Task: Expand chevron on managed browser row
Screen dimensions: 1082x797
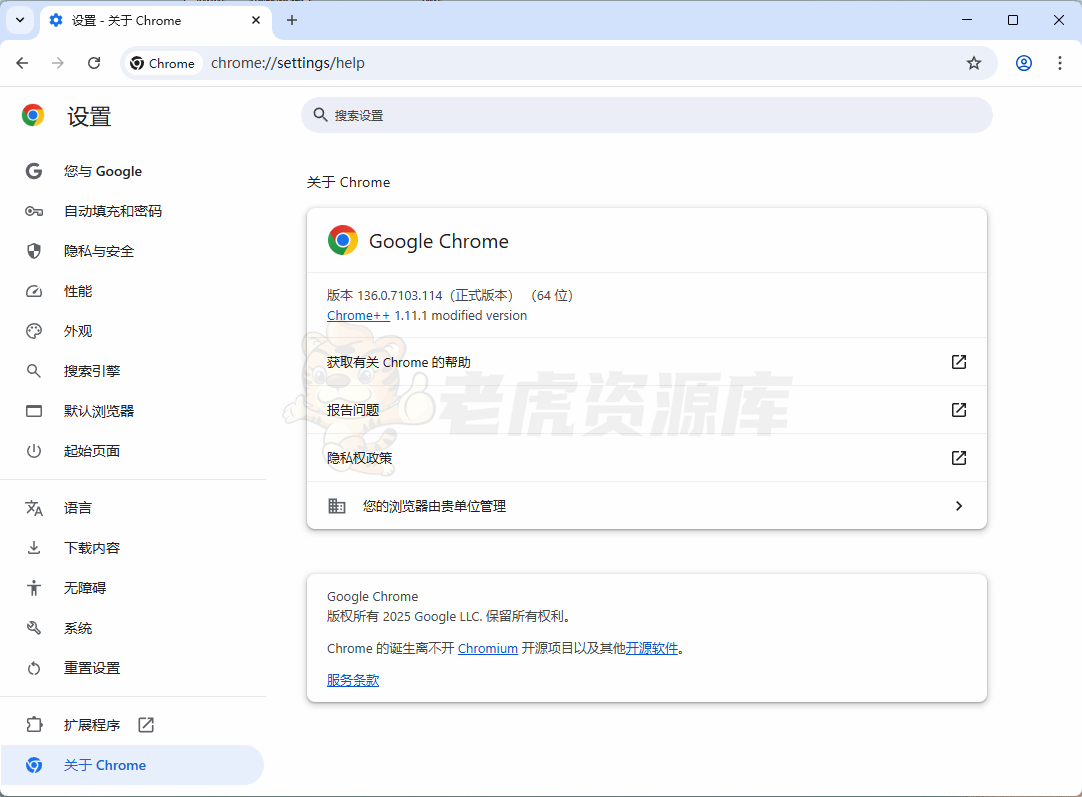Action: tap(958, 506)
